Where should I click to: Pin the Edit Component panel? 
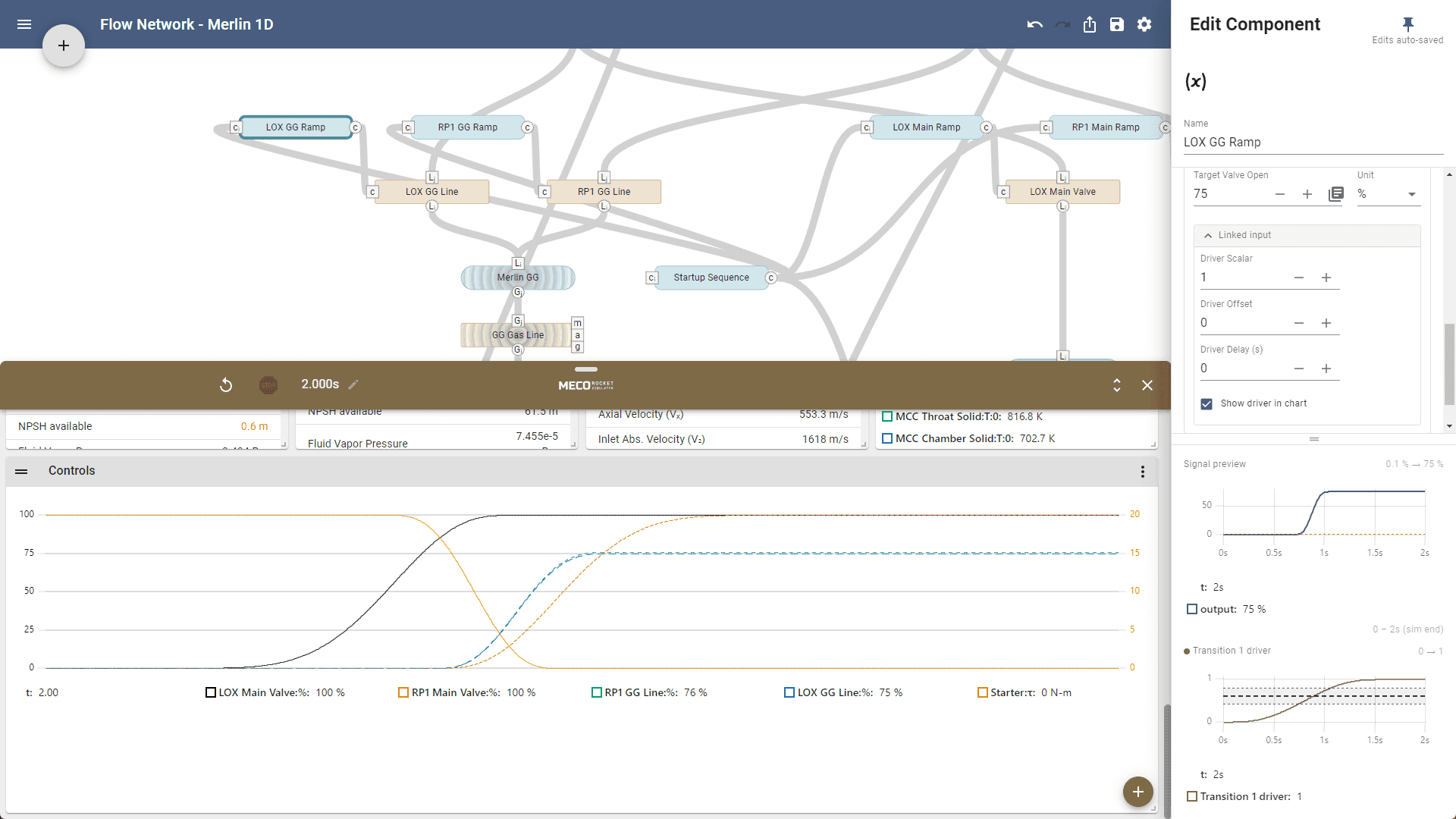1408,24
